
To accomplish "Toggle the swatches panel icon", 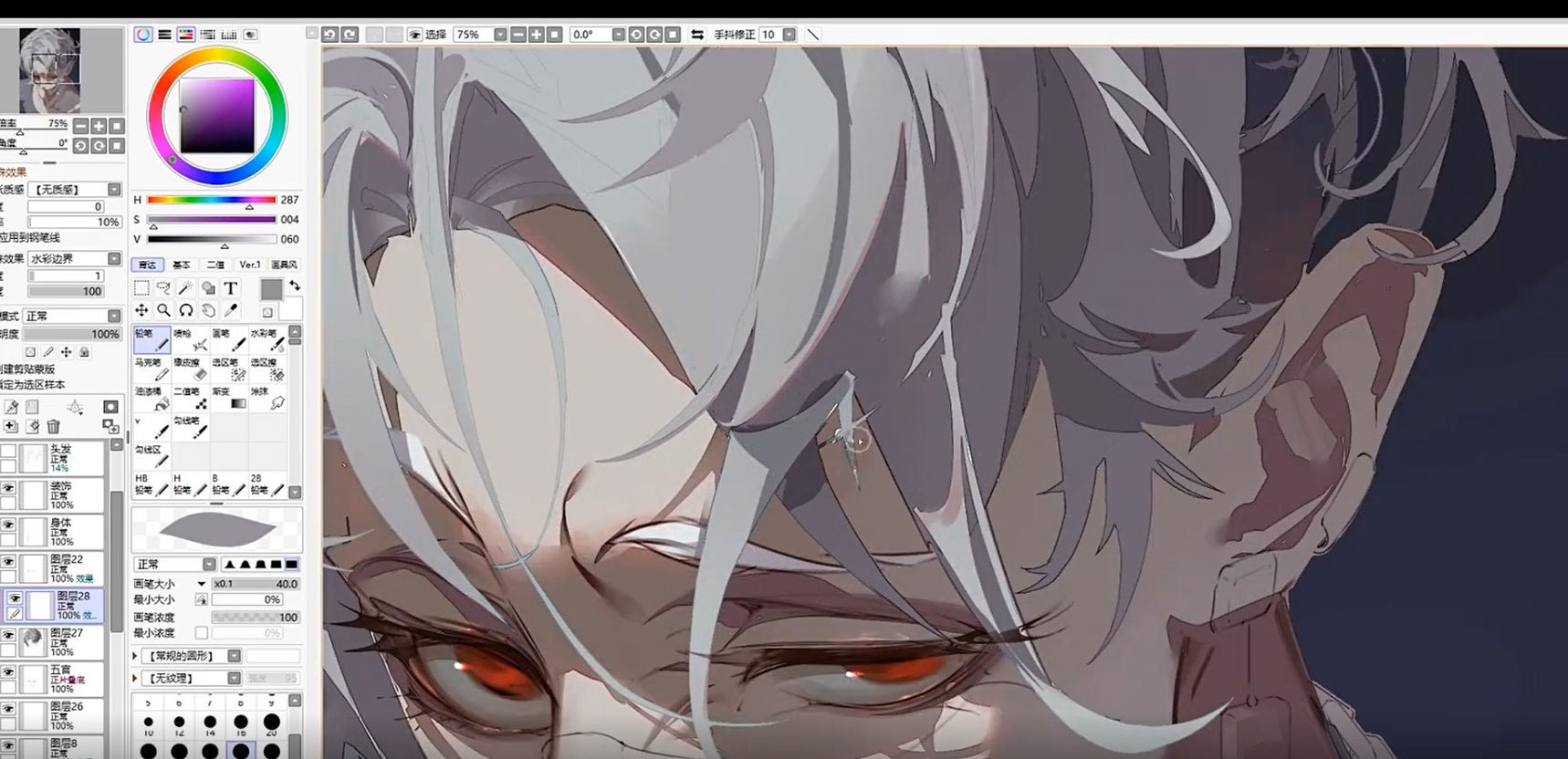I will click(x=228, y=35).
